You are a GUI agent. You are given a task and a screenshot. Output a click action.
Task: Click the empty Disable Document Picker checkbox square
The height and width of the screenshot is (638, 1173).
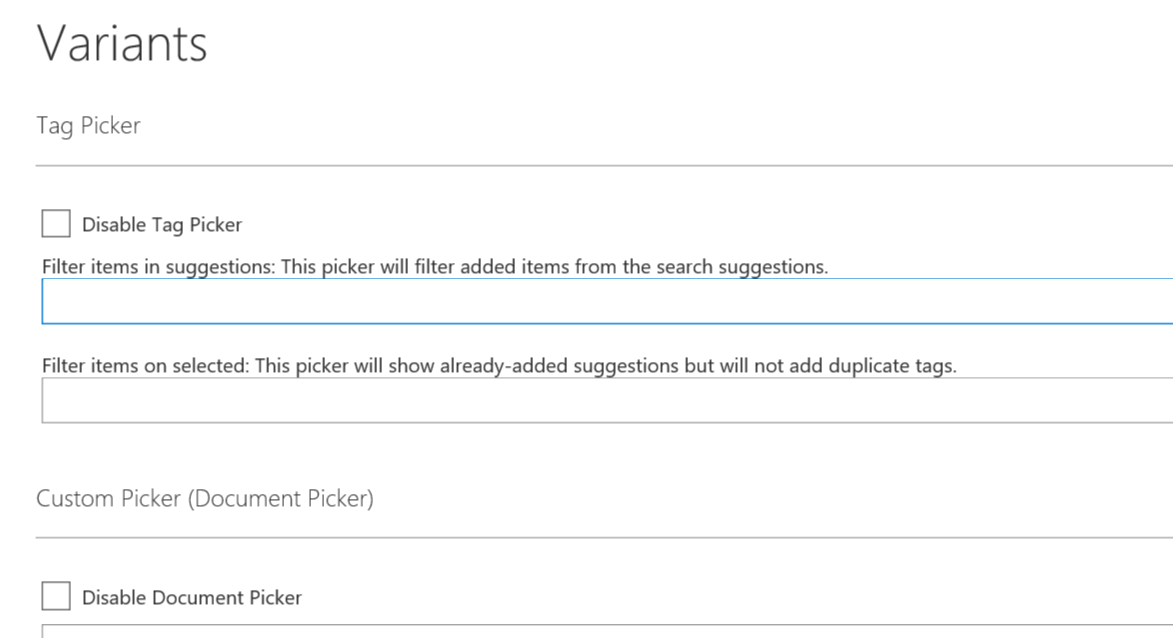point(55,596)
